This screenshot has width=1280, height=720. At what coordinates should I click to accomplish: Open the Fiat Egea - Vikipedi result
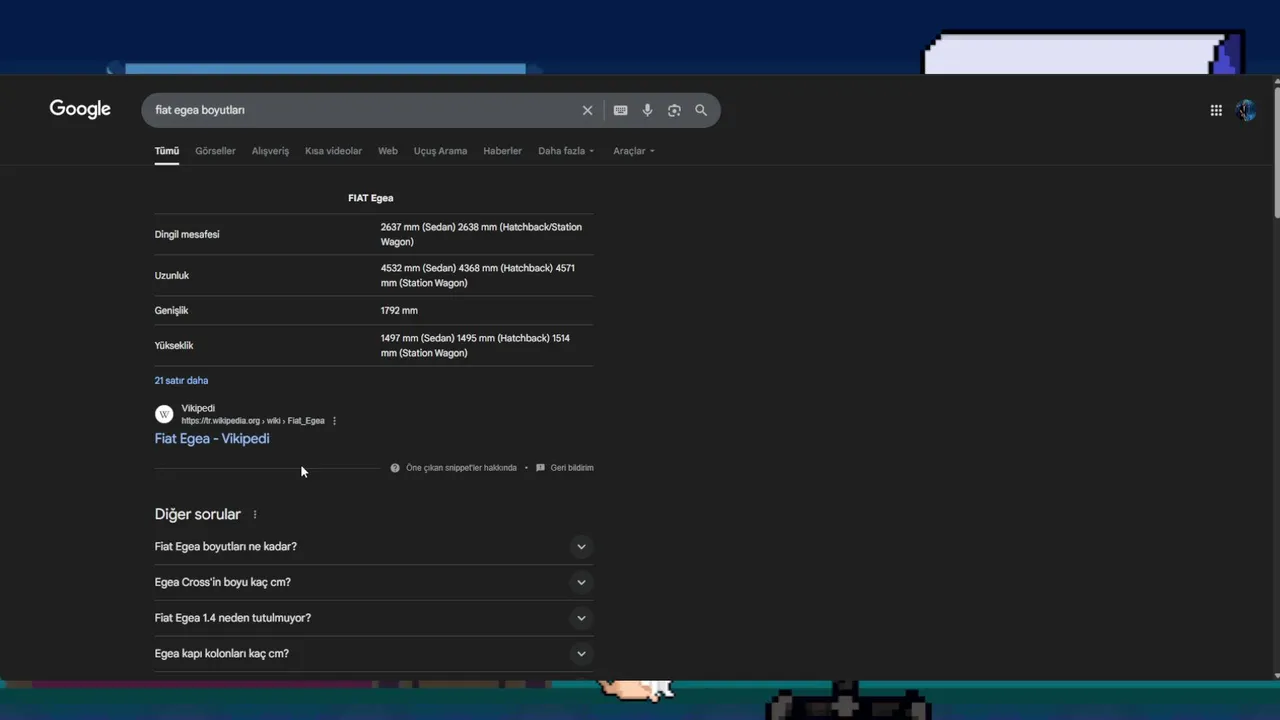[212, 439]
